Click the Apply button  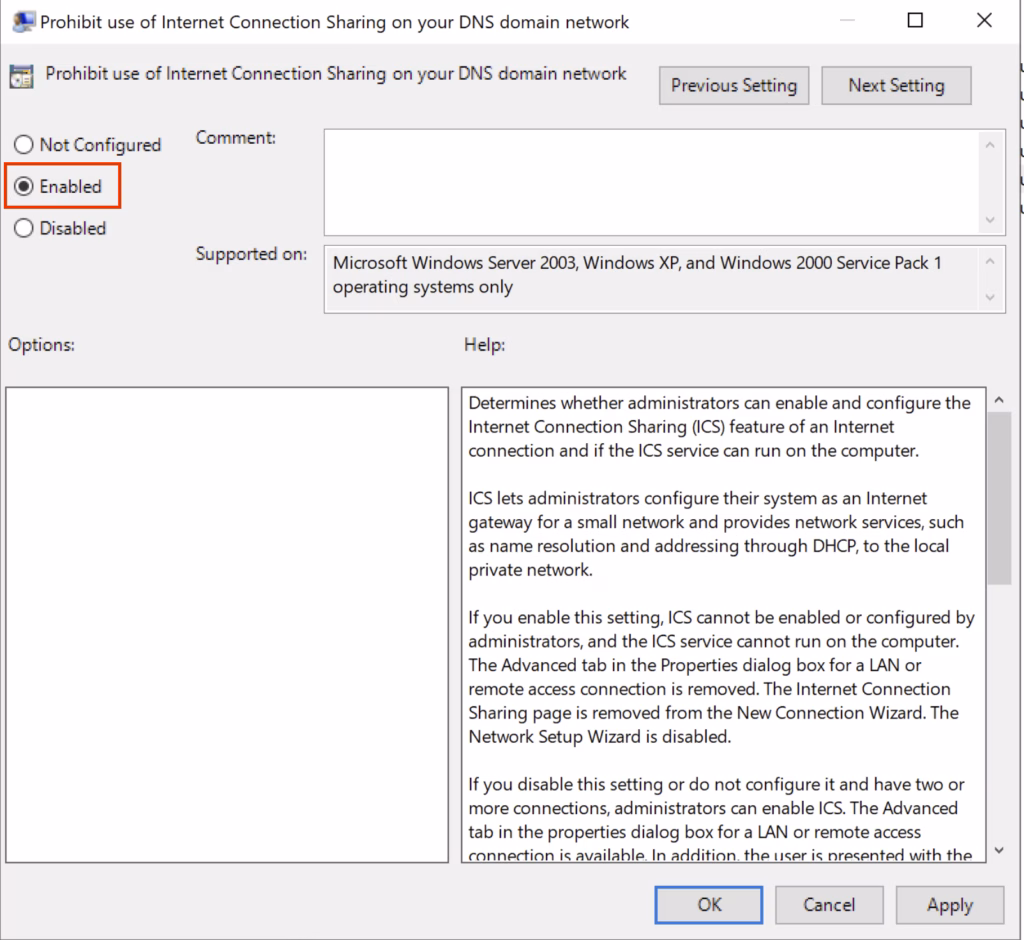pos(949,905)
